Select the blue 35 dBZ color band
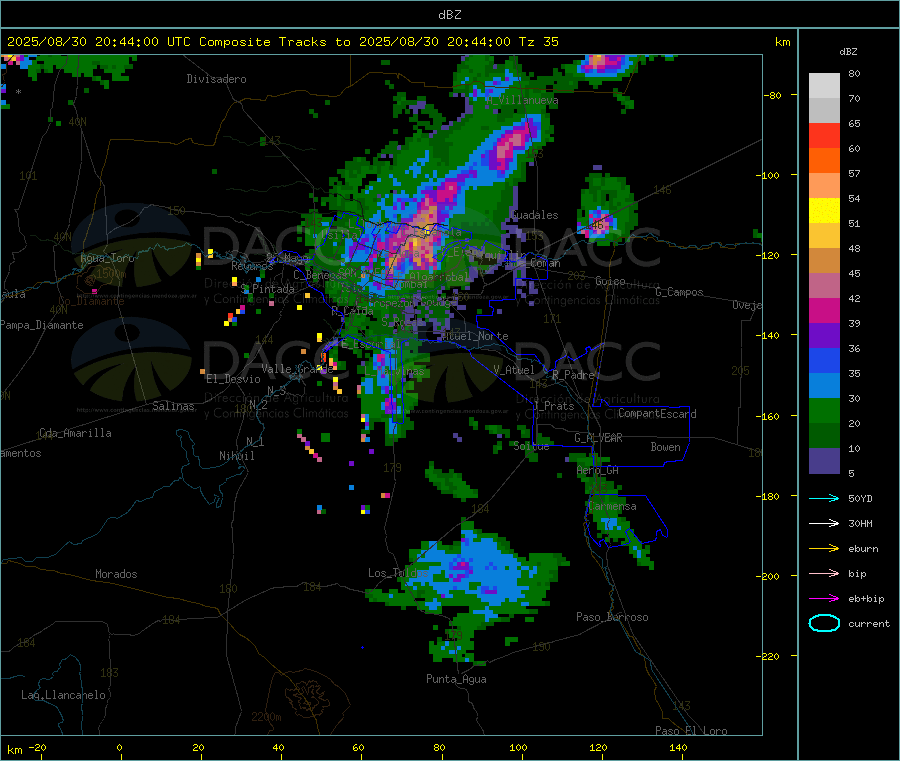Screen dimensions: 900x761 824,360
